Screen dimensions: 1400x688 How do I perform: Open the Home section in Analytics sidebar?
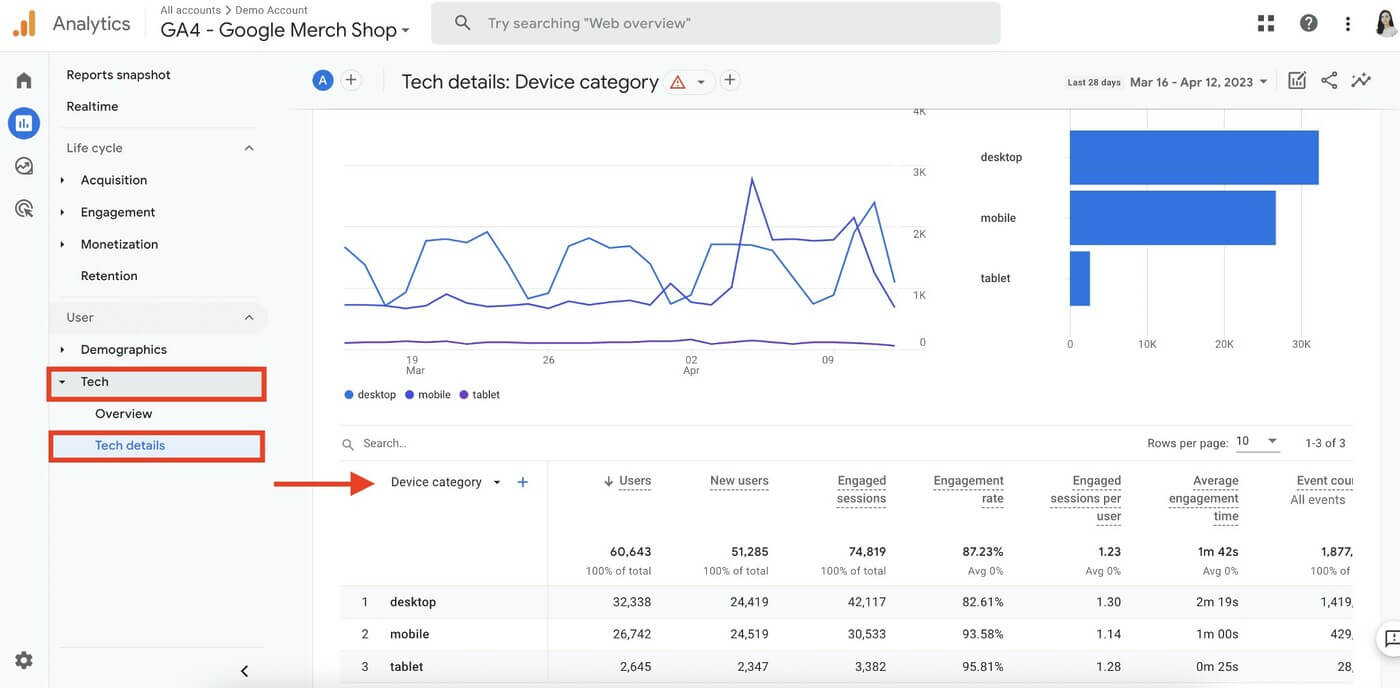coord(23,79)
